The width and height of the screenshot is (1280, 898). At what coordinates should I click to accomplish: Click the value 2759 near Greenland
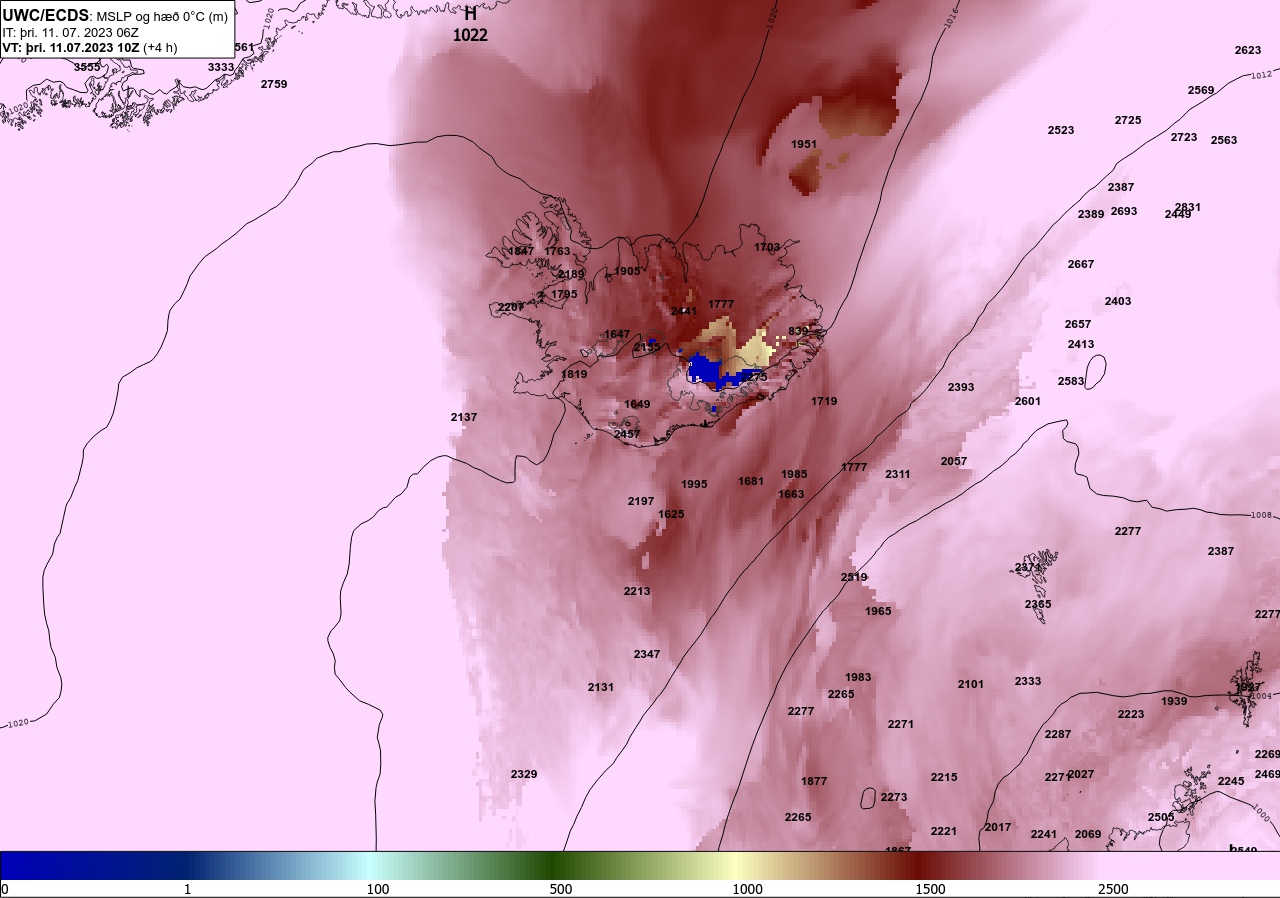tap(274, 84)
